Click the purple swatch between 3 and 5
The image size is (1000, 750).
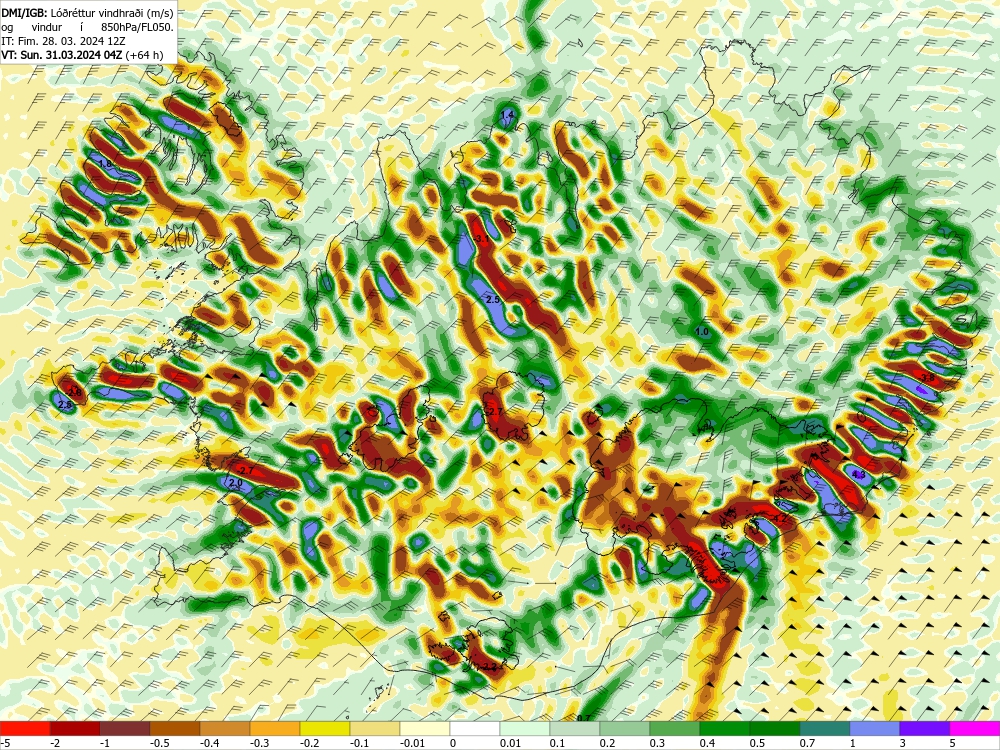[x=925, y=728]
